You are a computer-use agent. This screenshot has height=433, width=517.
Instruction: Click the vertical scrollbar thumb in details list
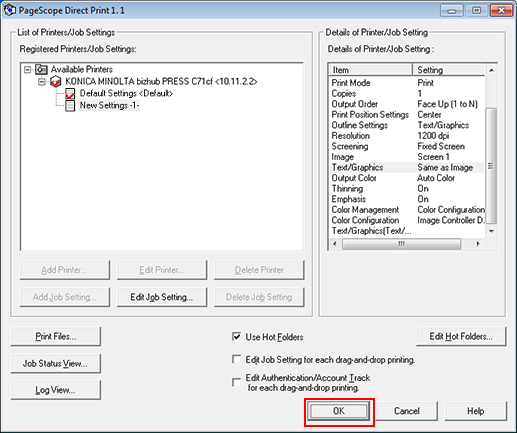491,166
